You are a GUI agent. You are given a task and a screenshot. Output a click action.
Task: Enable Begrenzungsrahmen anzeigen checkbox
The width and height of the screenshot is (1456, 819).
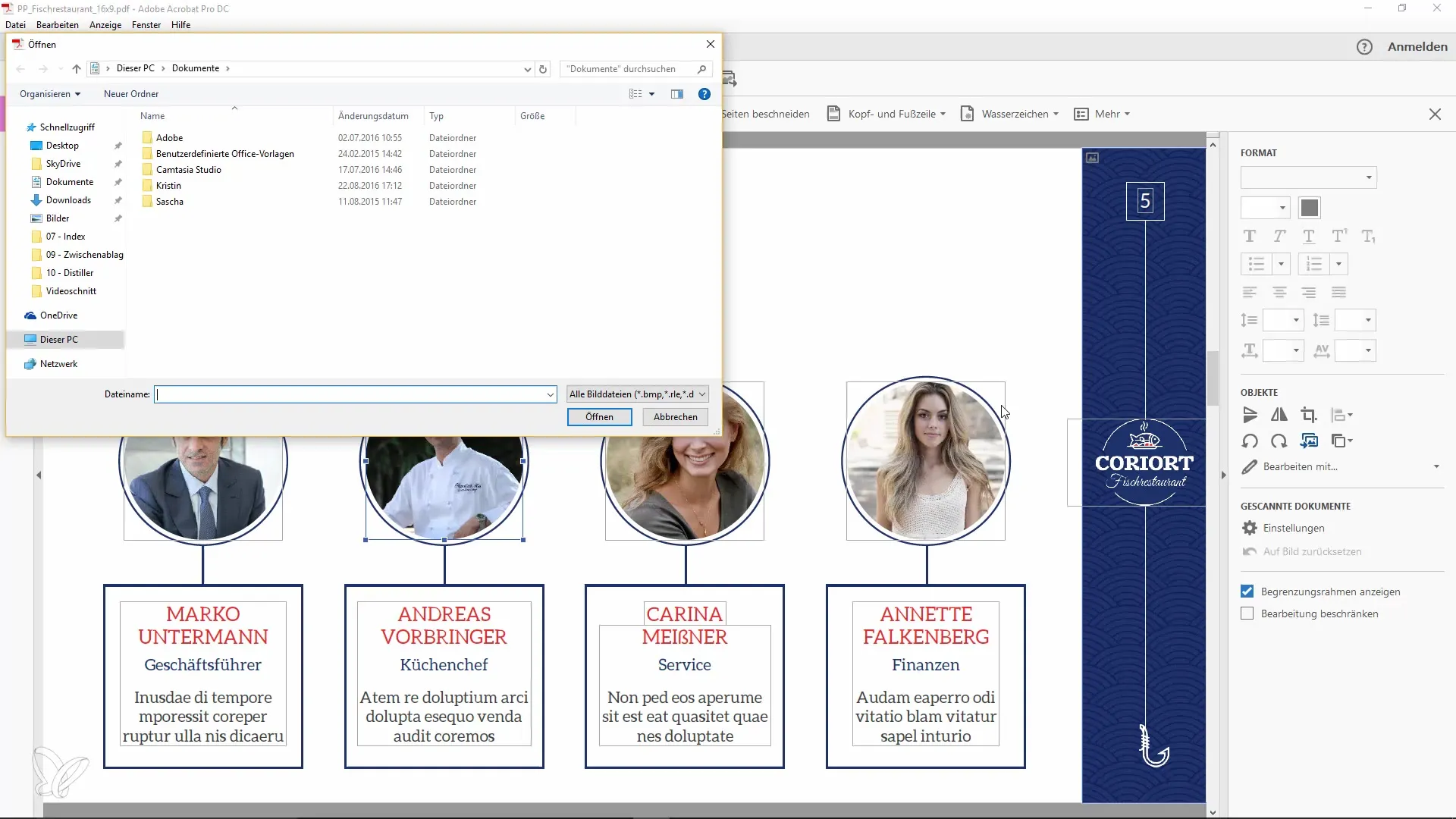tap(1247, 591)
